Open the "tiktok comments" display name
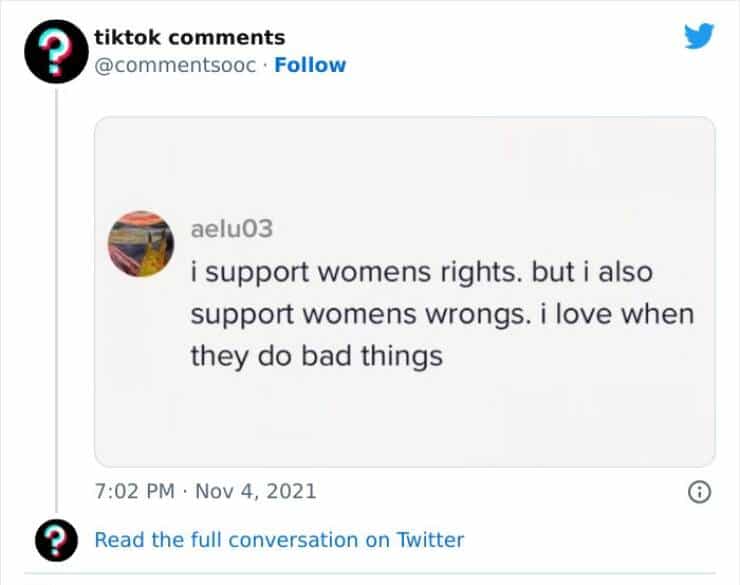Image resolution: width=740 pixels, height=585 pixels. [189, 37]
